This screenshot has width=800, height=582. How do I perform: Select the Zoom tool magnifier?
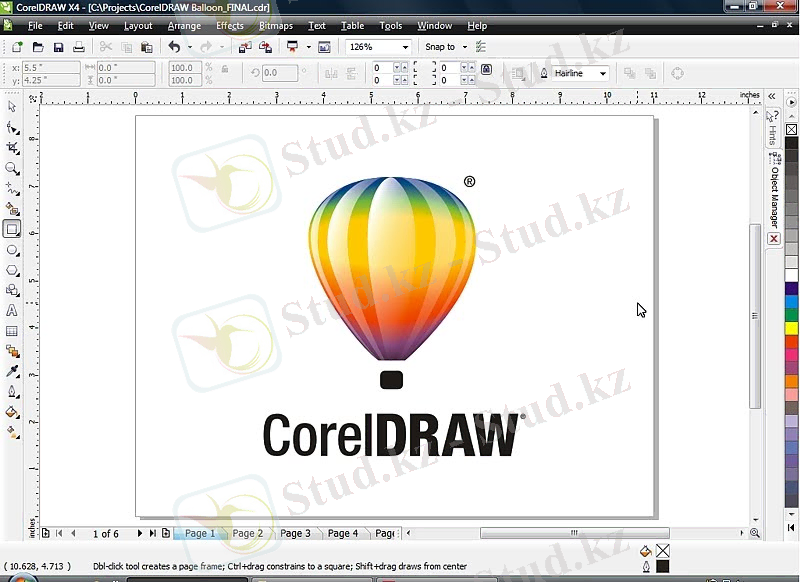coord(12,168)
